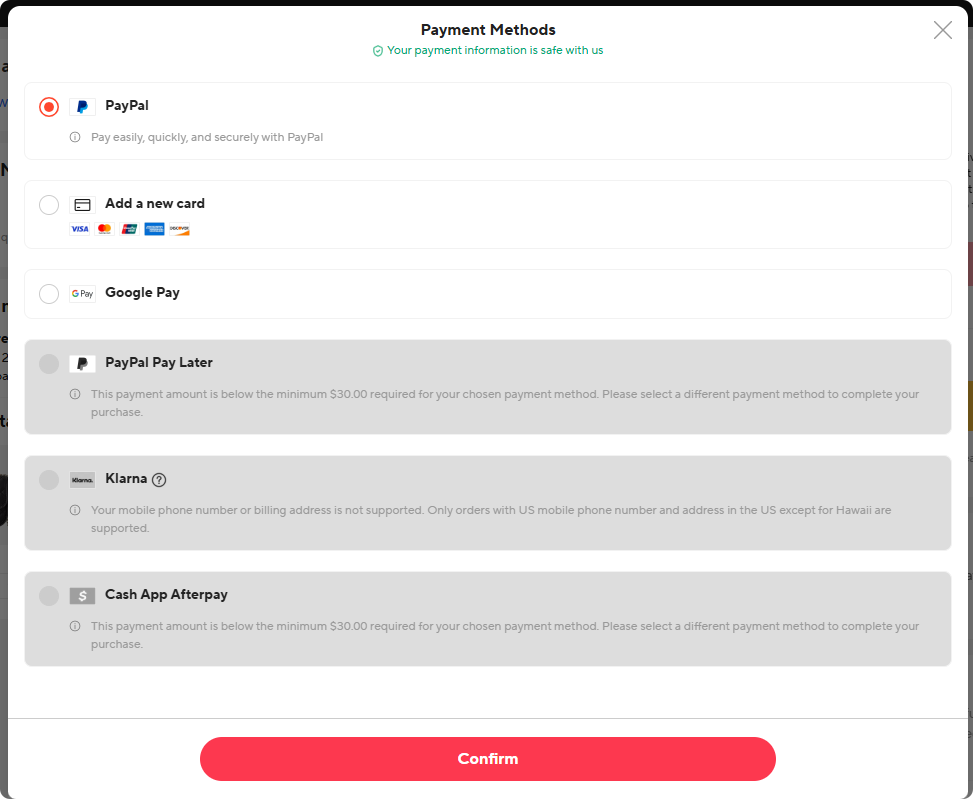The image size is (973, 799).
Task: Click the Cash App Afterpay dollar icon
Action: pos(82,596)
